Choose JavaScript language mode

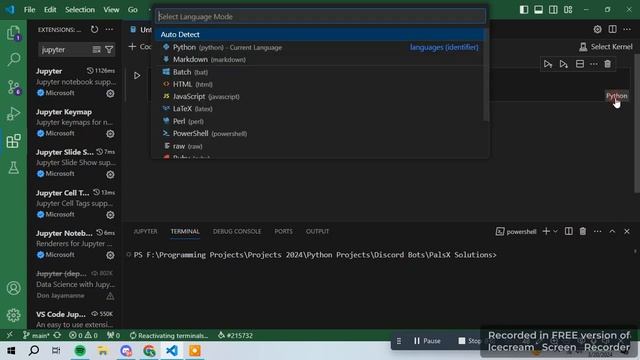[x=320, y=97]
